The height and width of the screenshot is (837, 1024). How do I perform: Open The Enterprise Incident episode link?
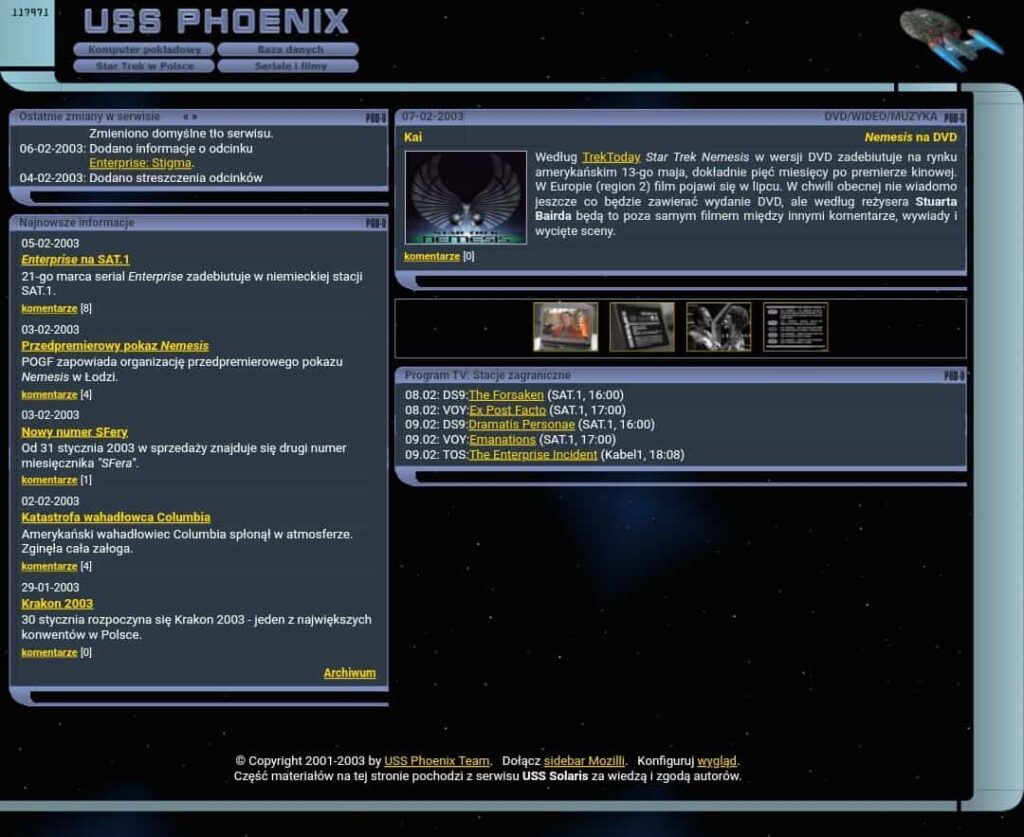pos(533,455)
